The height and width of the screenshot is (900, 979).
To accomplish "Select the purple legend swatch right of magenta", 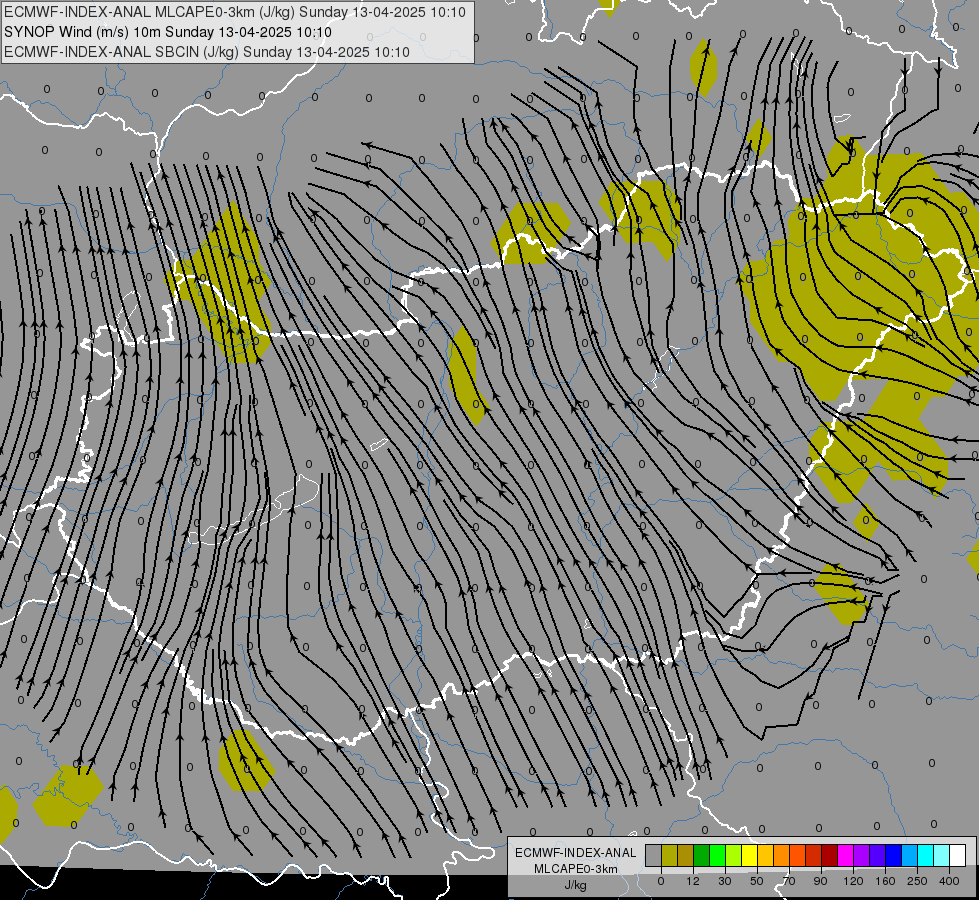I will coord(862,855).
